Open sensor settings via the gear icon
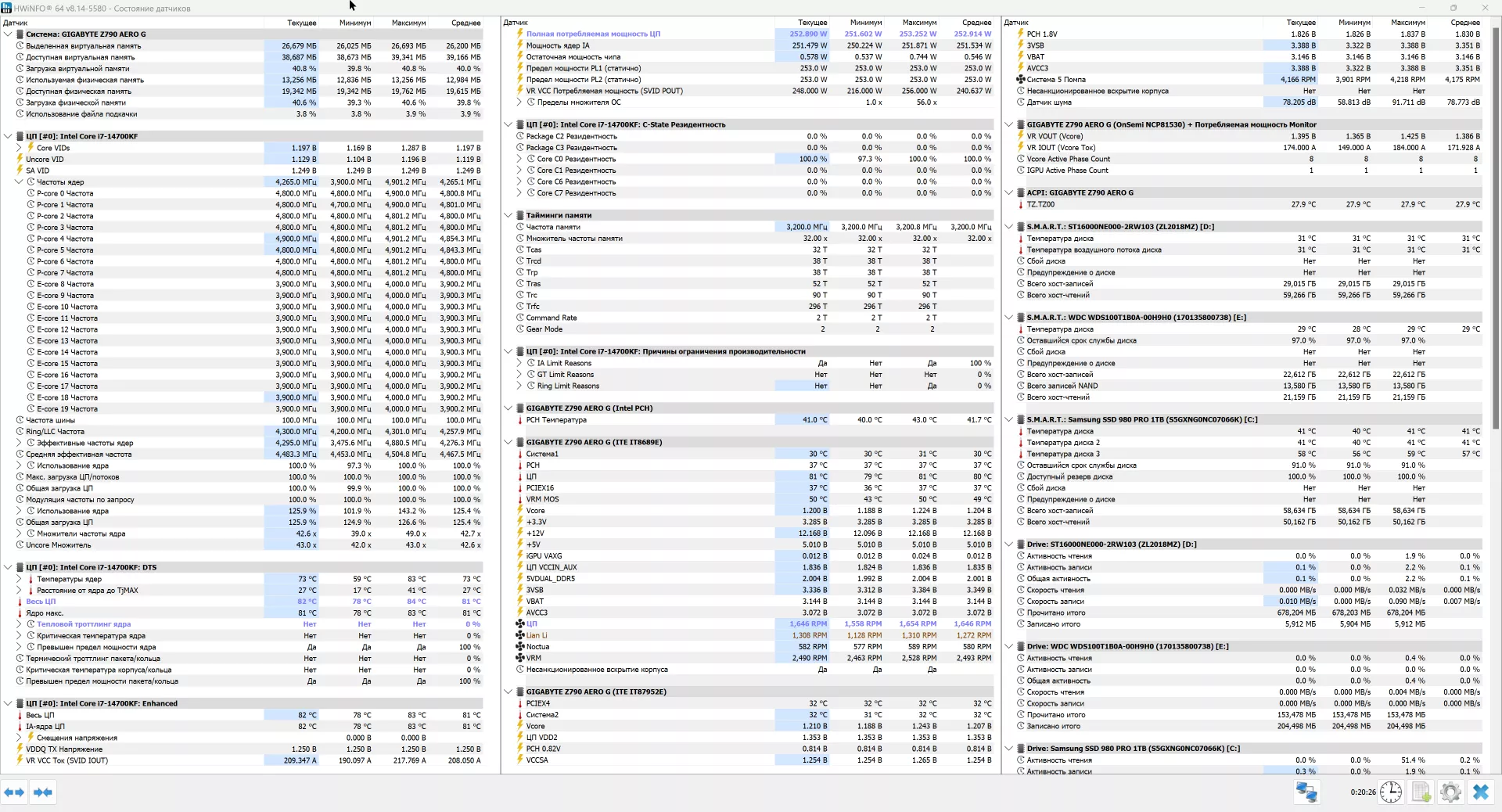 pos(1450,792)
